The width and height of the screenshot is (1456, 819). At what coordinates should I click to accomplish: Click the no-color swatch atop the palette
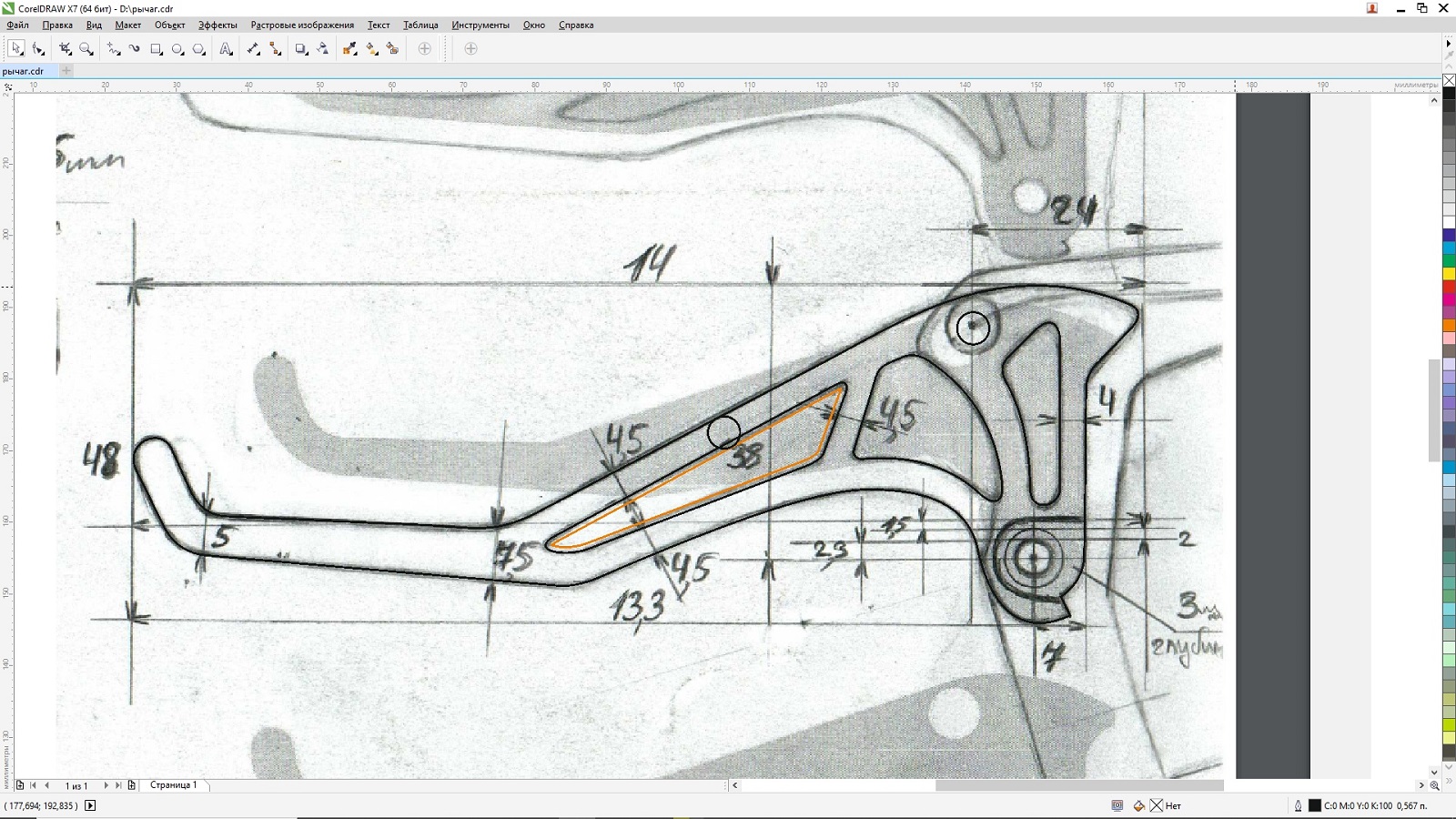tap(1450, 81)
